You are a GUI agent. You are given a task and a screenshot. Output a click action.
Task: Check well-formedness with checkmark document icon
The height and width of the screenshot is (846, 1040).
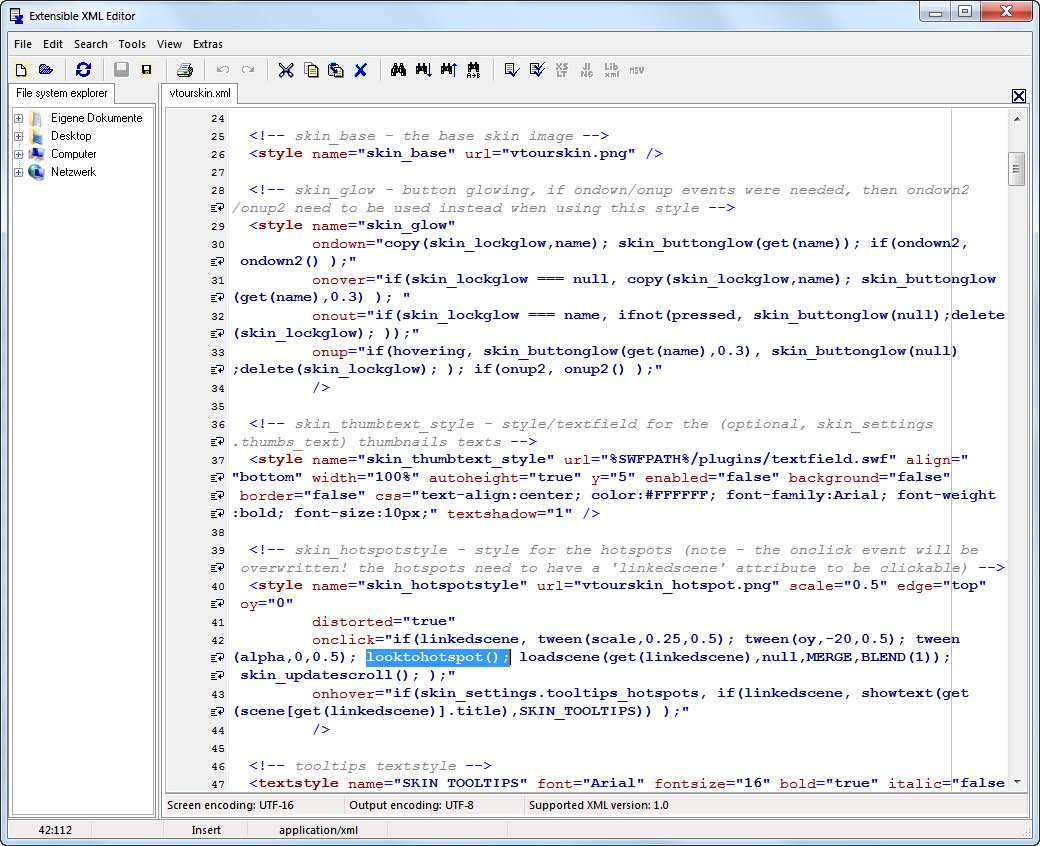[511, 70]
